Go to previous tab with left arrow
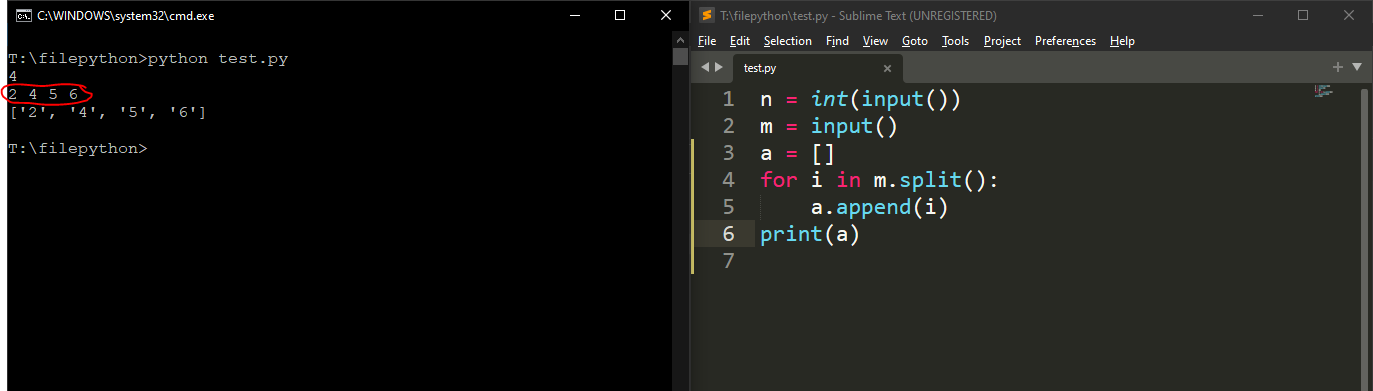The height and width of the screenshot is (391, 1373). pos(704,67)
